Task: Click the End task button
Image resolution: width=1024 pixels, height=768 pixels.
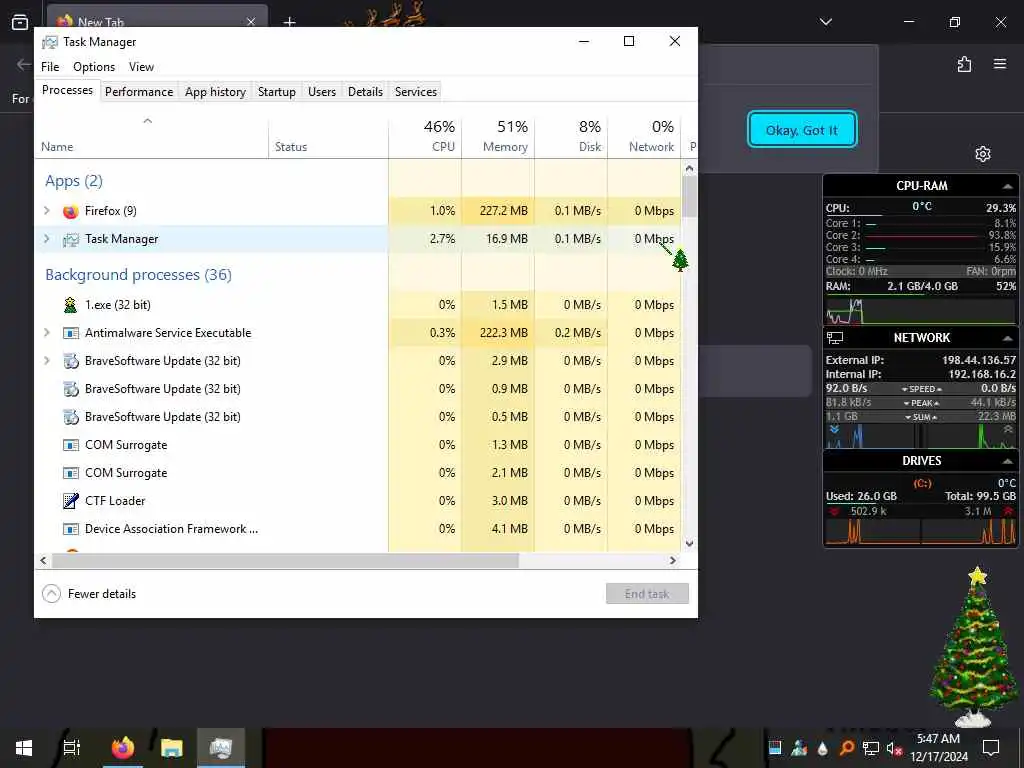Action: tap(647, 594)
